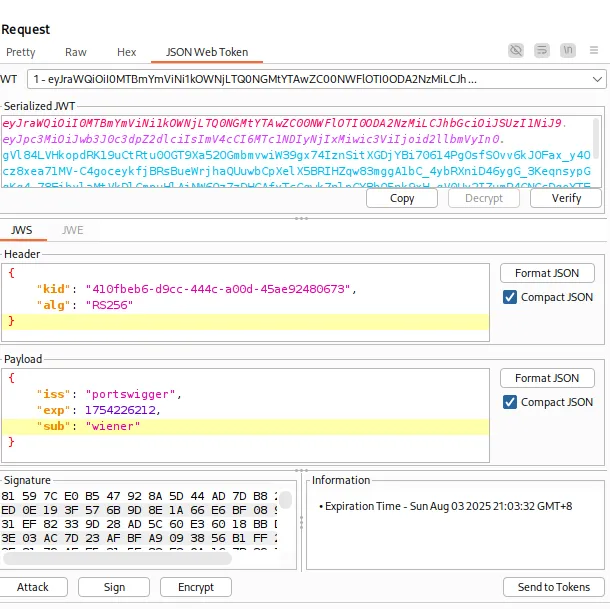Screen dimensions: 610x609
Task: Click the signature hex row starting 31 EF
Action: [x=139, y=524]
